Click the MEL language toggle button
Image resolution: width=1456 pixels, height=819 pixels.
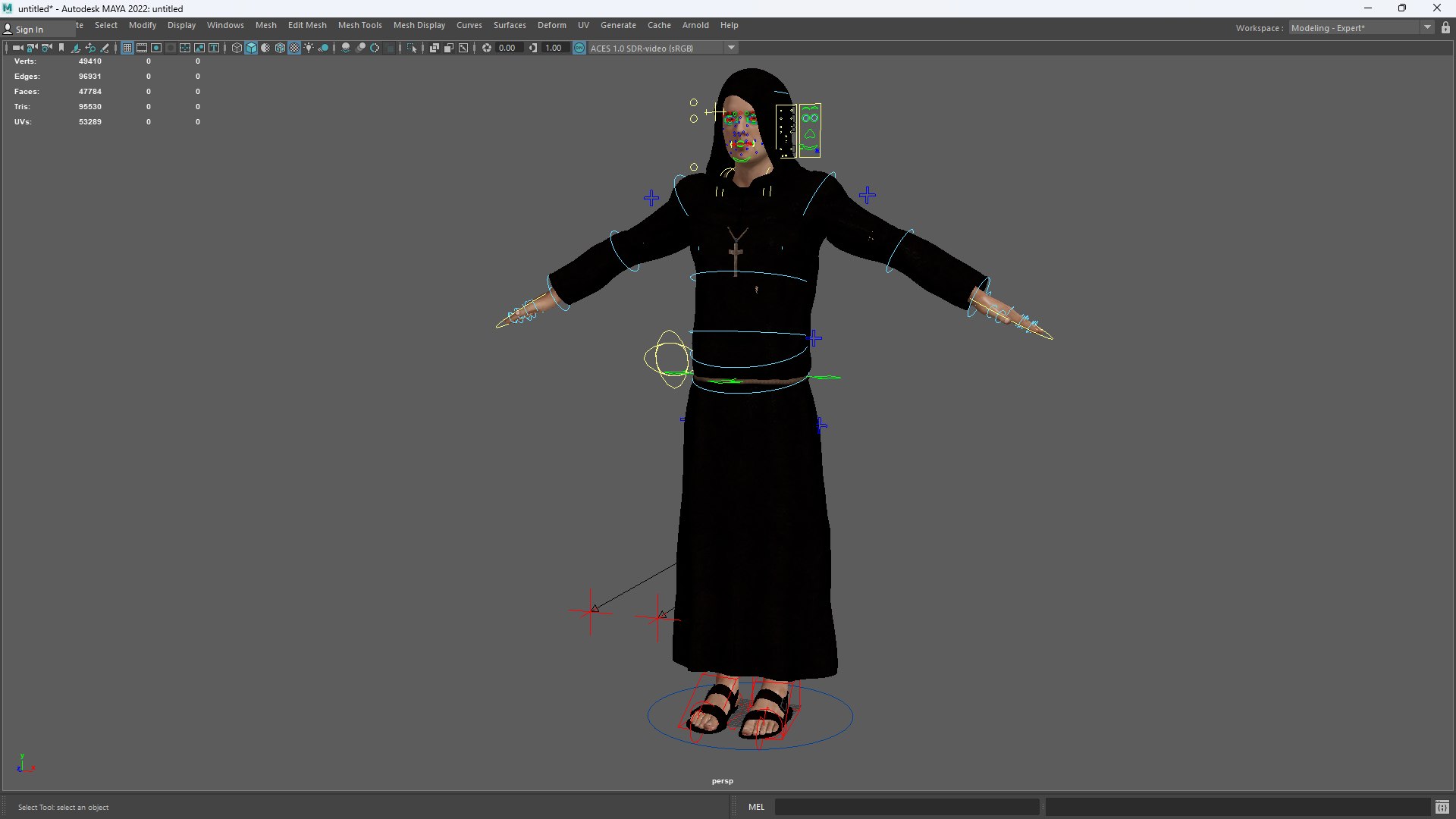pos(756,807)
